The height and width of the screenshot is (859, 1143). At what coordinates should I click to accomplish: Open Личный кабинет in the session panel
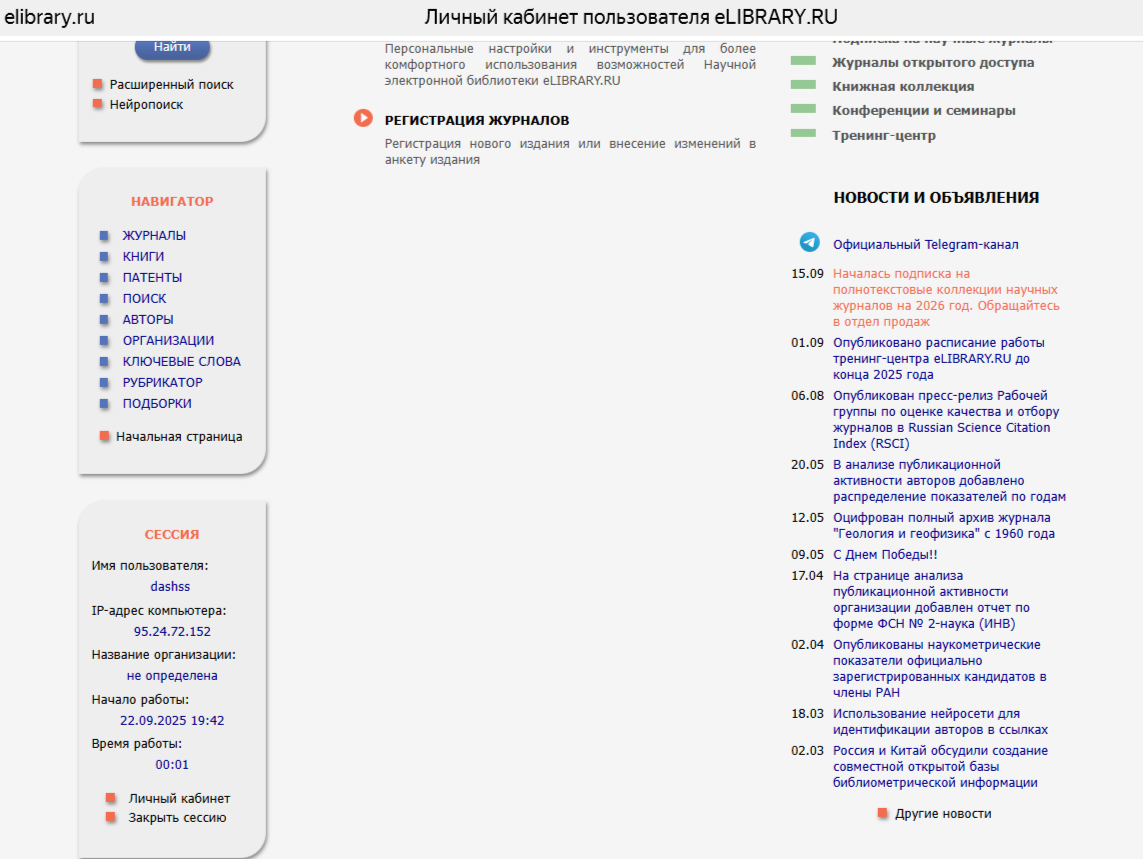pos(179,799)
